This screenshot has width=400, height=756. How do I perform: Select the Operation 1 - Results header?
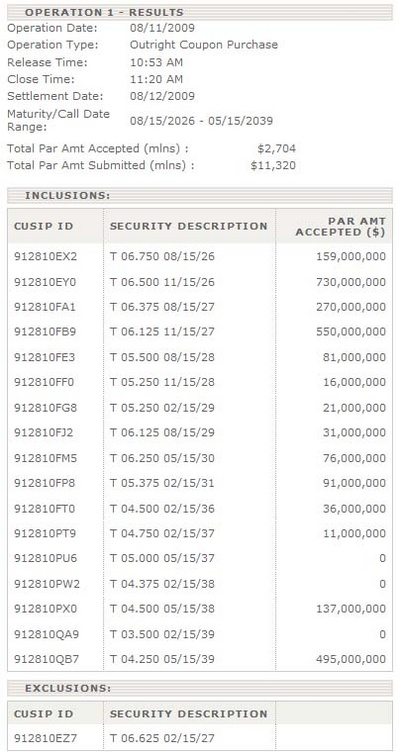(x=104, y=12)
